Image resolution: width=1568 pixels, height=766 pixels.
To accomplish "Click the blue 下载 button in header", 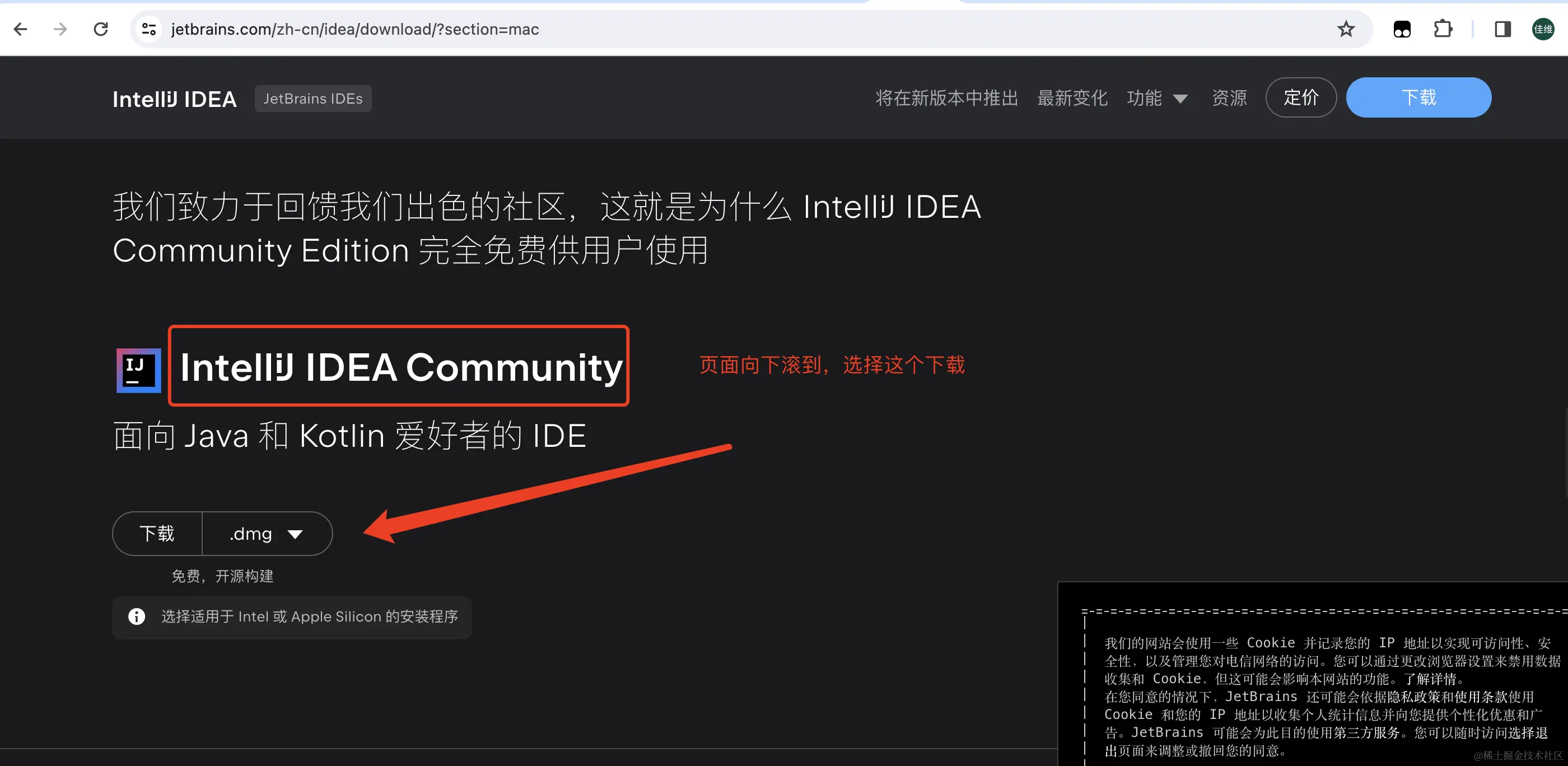I will coord(1418,97).
